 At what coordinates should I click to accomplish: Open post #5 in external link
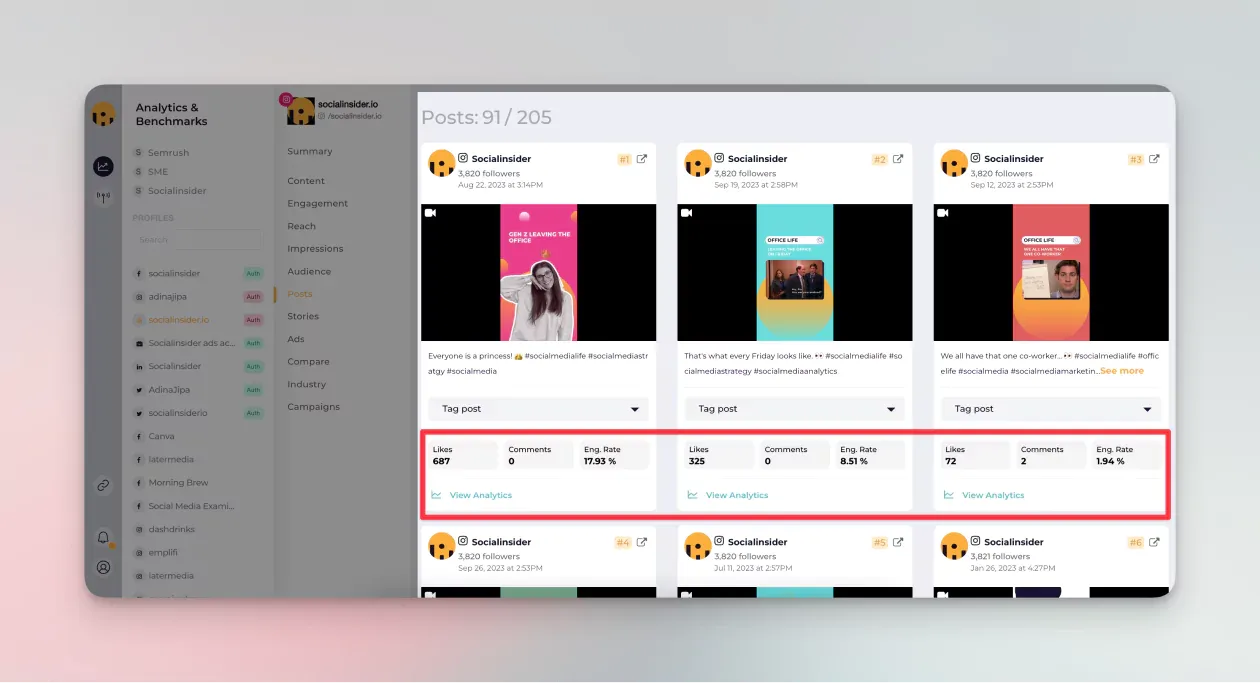pos(898,542)
